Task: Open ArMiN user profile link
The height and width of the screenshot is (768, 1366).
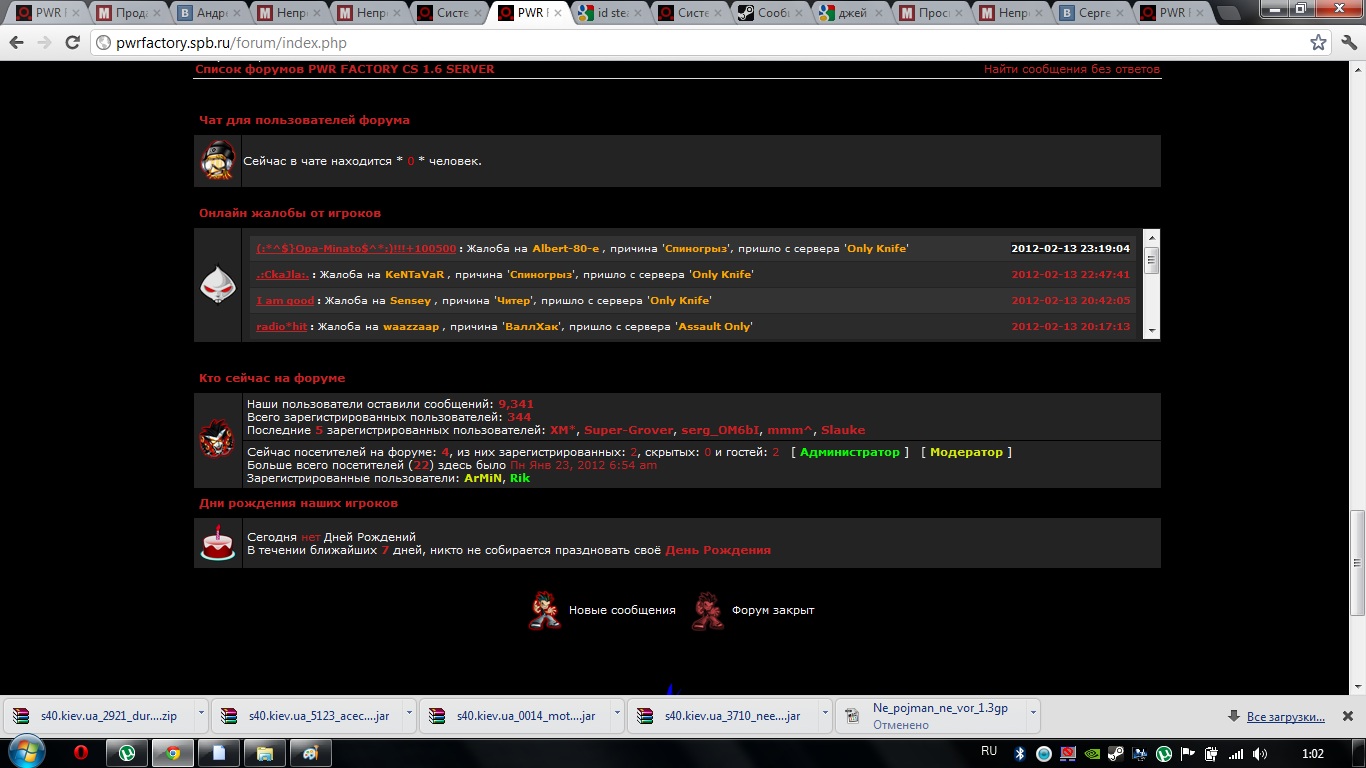Action: click(x=483, y=478)
